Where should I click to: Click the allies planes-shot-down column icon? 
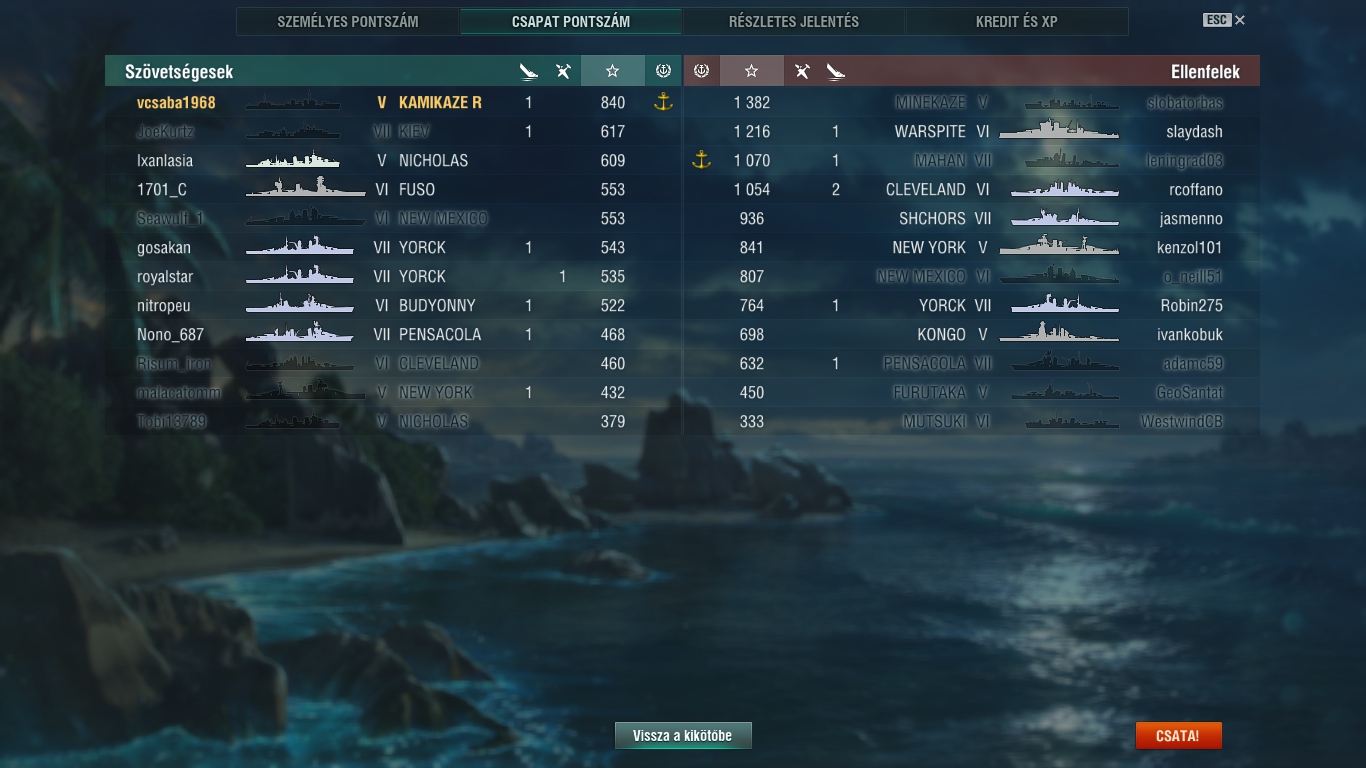tap(563, 71)
